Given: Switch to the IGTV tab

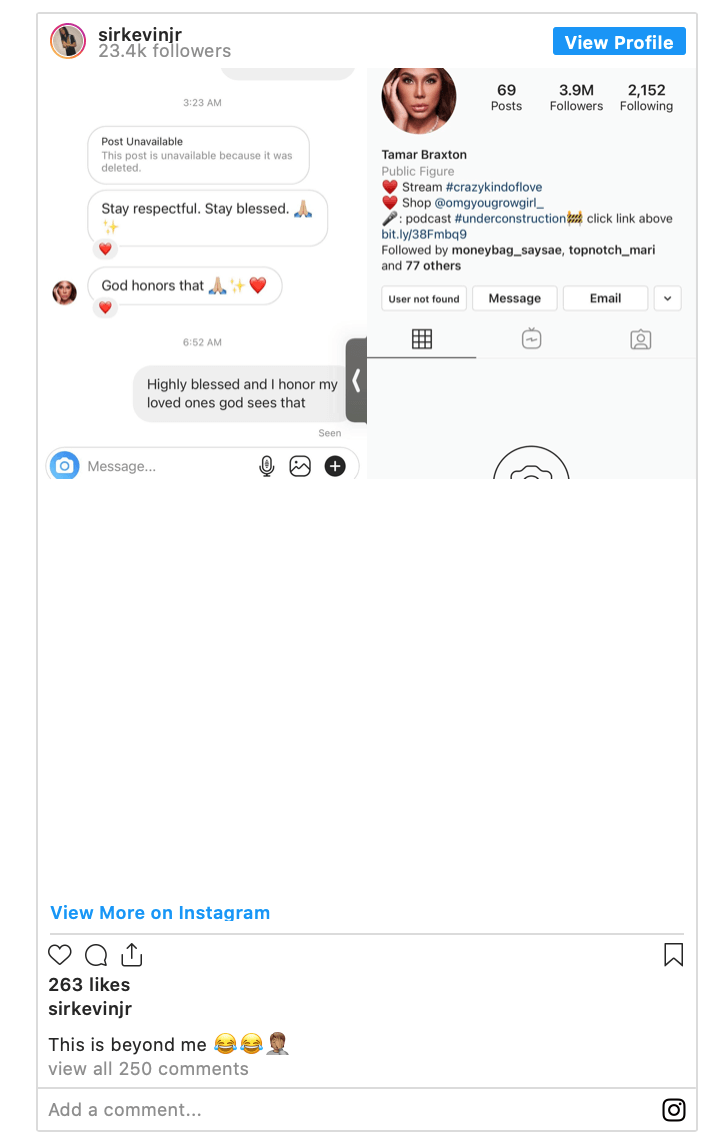Looking at the screenshot, I should [531, 339].
